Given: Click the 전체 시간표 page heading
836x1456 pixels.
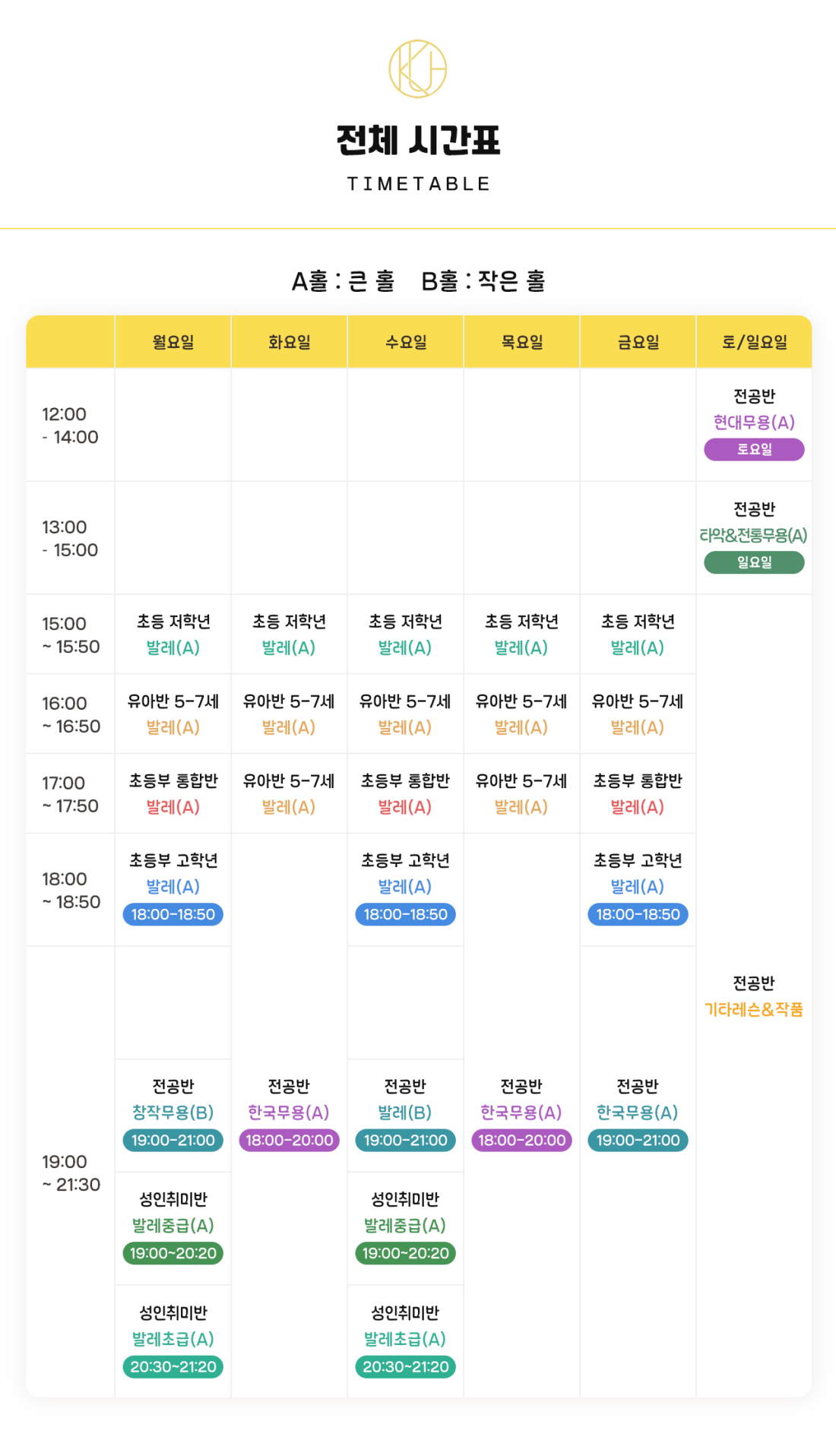Looking at the screenshot, I should click(x=418, y=141).
